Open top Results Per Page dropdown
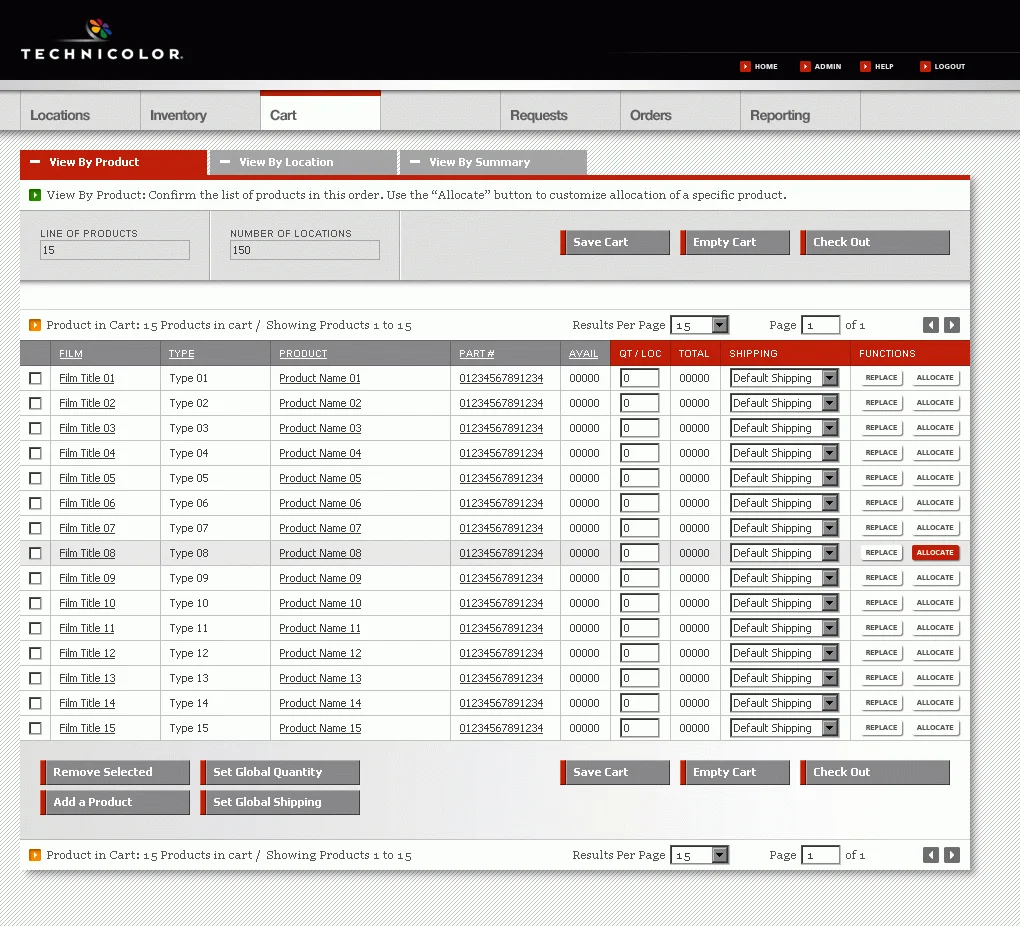The image size is (1020, 926). click(x=699, y=325)
